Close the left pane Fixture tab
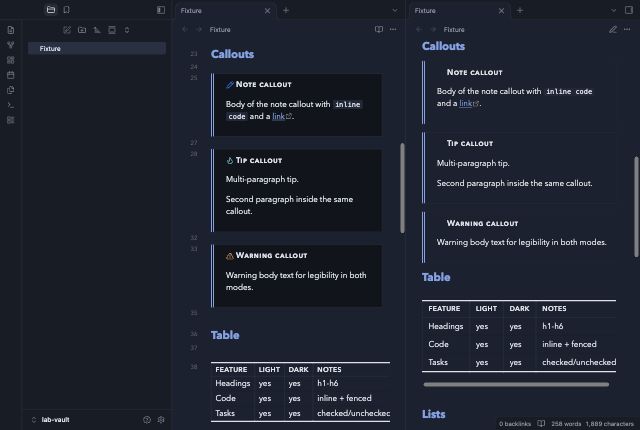Screen dimensions: 640x430 click(x=267, y=11)
